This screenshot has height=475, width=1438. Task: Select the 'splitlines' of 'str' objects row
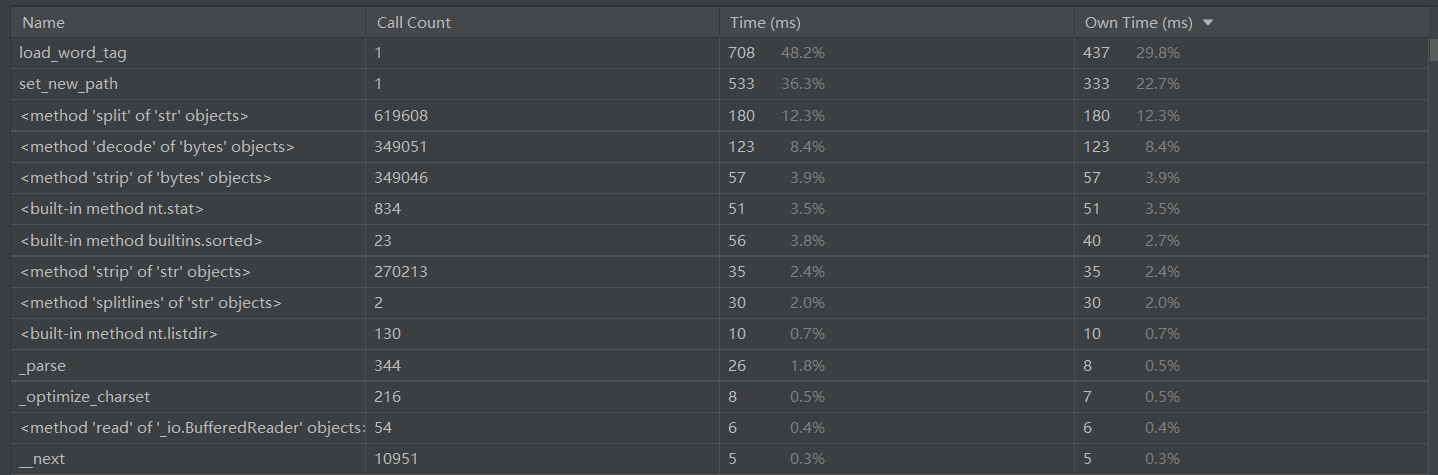click(x=719, y=302)
